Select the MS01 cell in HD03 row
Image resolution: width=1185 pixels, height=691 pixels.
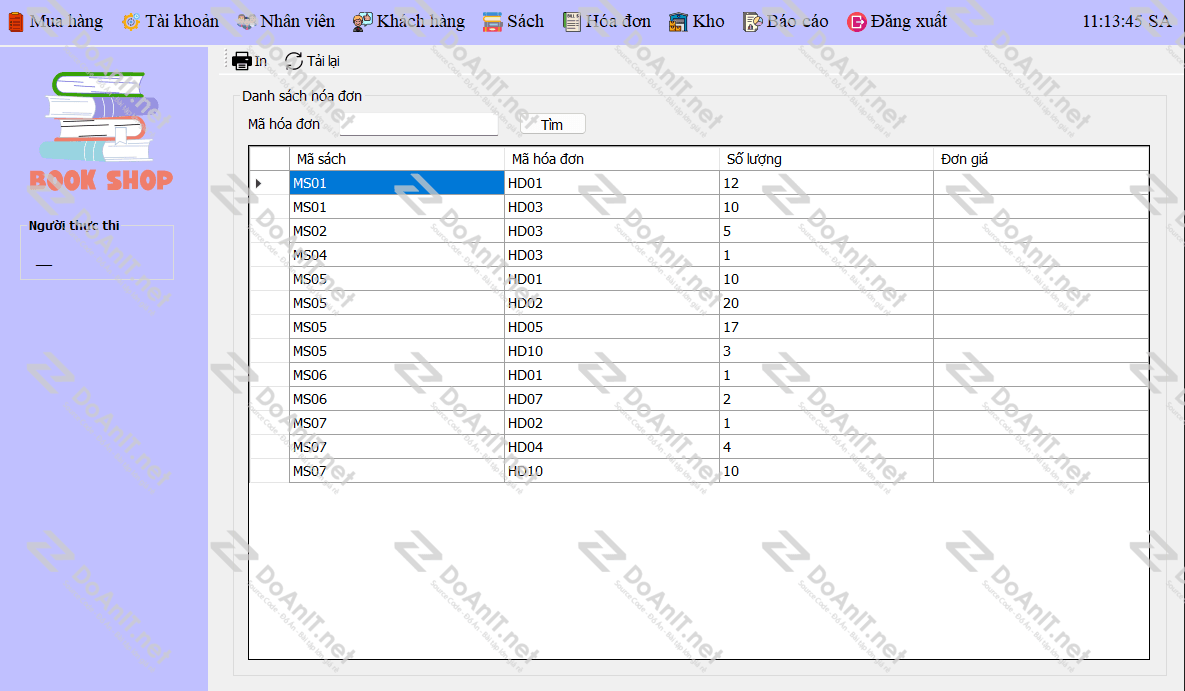[x=397, y=207]
